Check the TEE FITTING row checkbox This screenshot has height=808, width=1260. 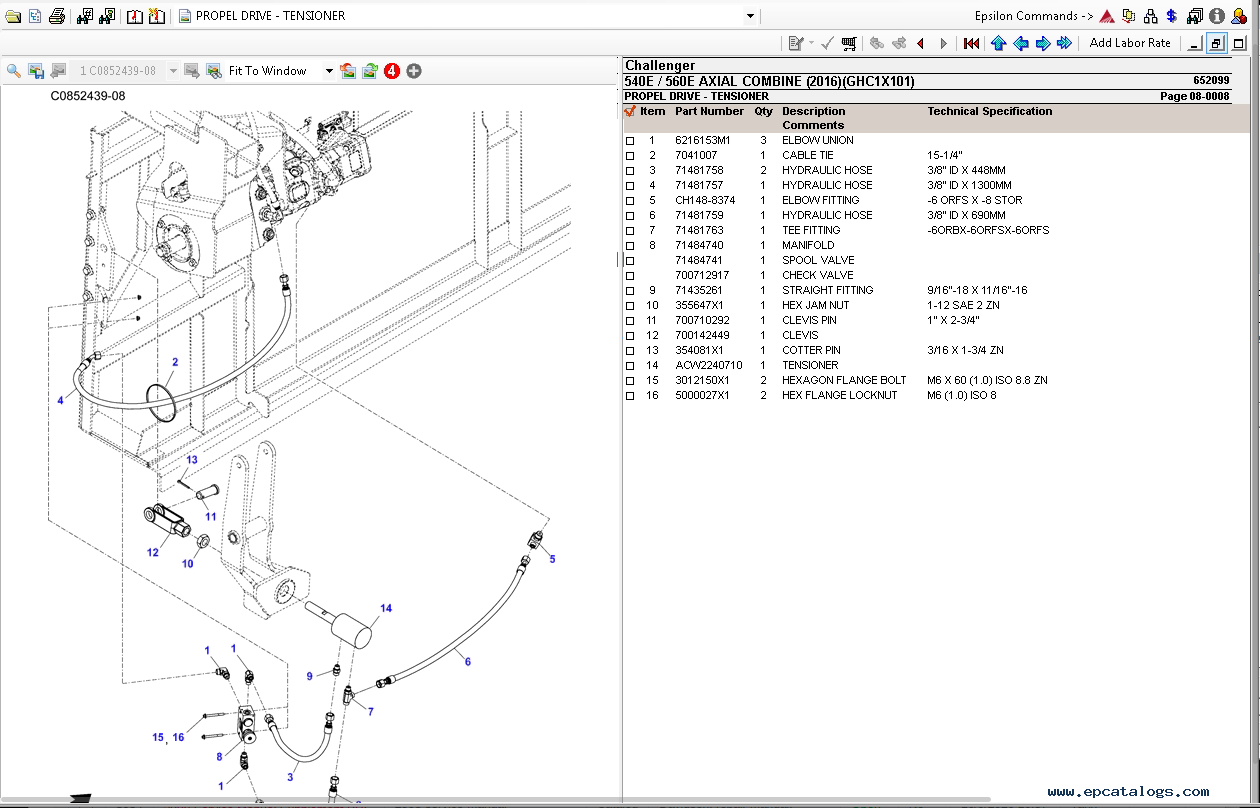(630, 231)
